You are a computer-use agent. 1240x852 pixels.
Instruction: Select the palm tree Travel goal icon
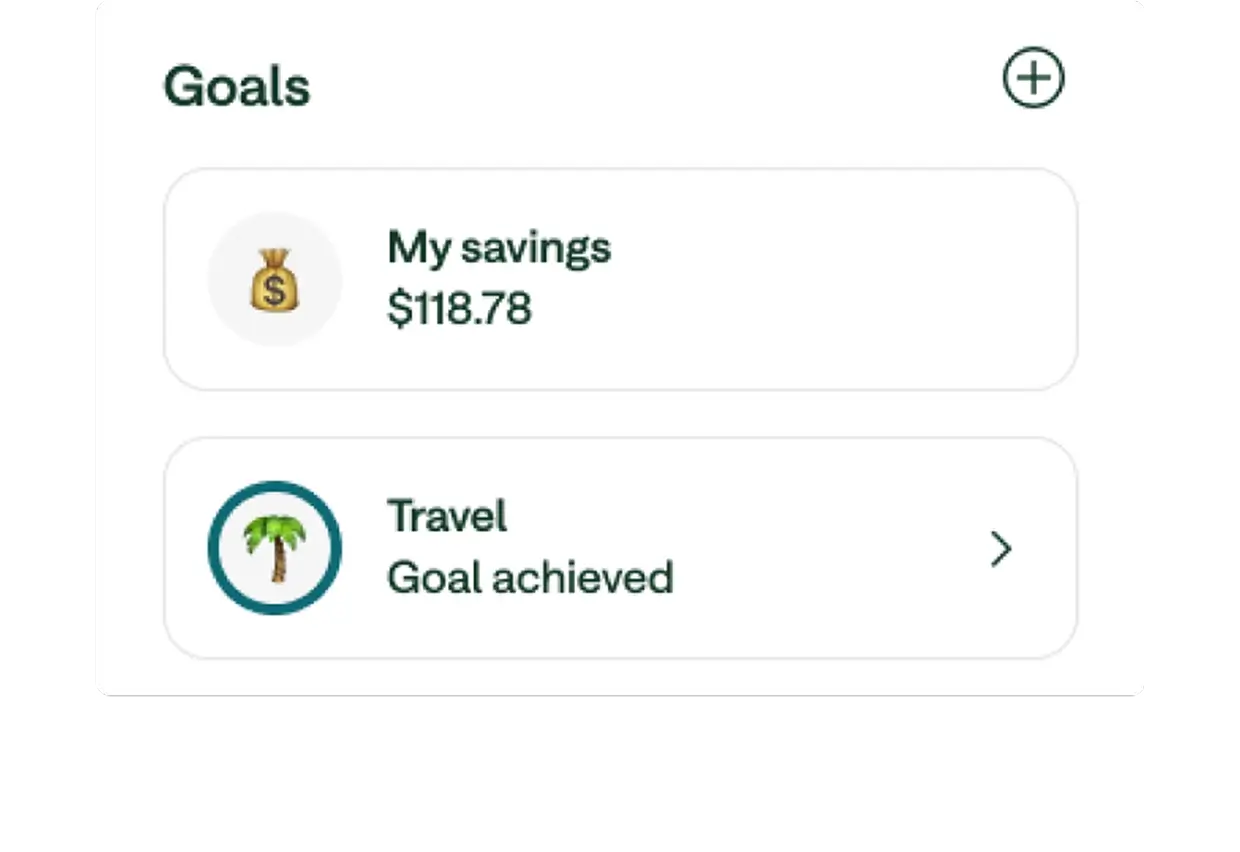click(275, 547)
